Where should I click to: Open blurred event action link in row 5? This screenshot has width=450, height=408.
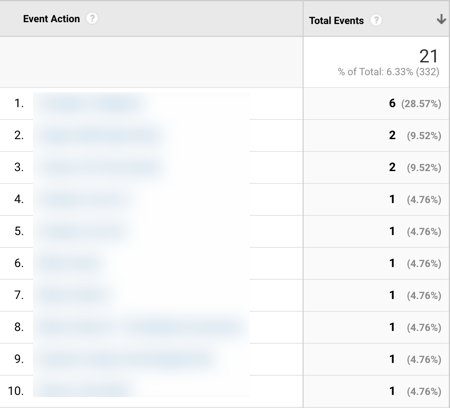[x=83, y=231]
